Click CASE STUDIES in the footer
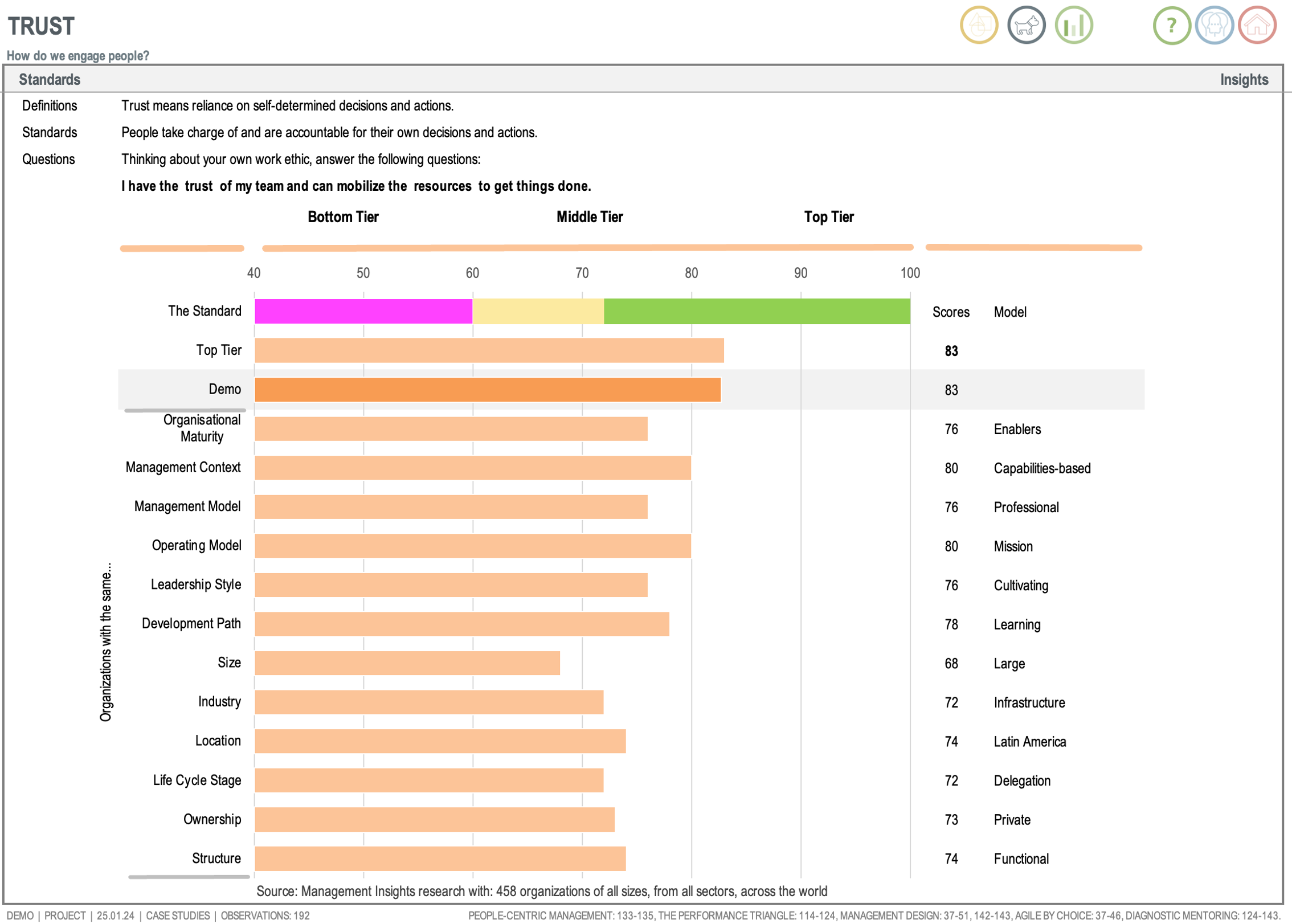The height and width of the screenshot is (924, 1292). pos(178,915)
